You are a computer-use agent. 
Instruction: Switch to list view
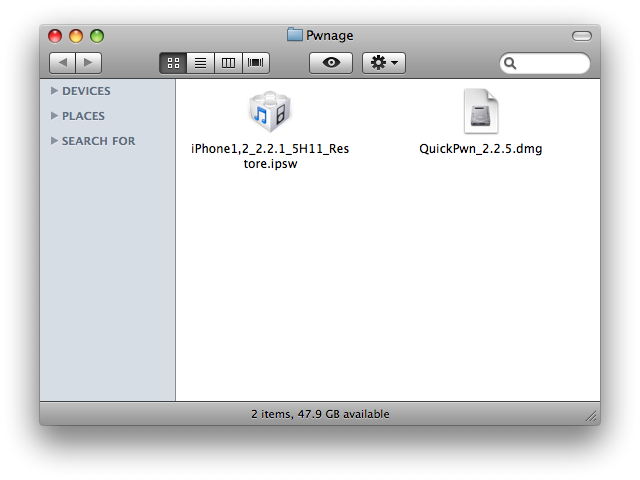point(200,63)
